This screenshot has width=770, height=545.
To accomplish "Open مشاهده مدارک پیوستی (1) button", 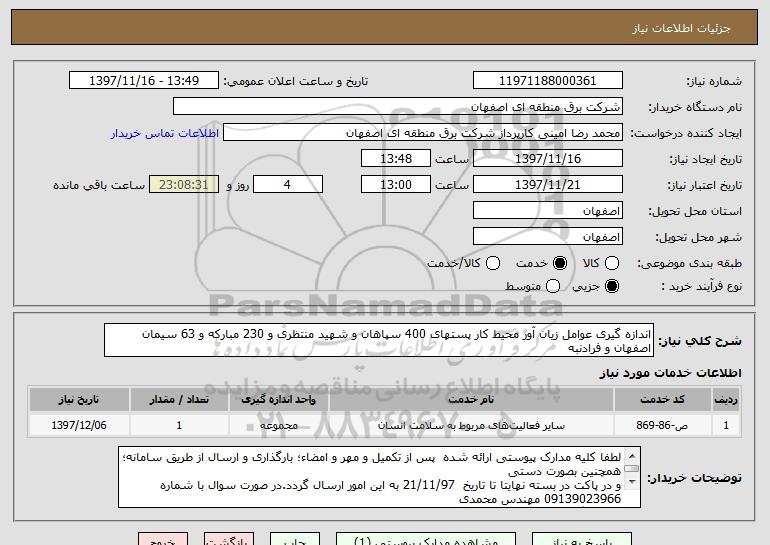I will pyautogui.click(x=426, y=539).
